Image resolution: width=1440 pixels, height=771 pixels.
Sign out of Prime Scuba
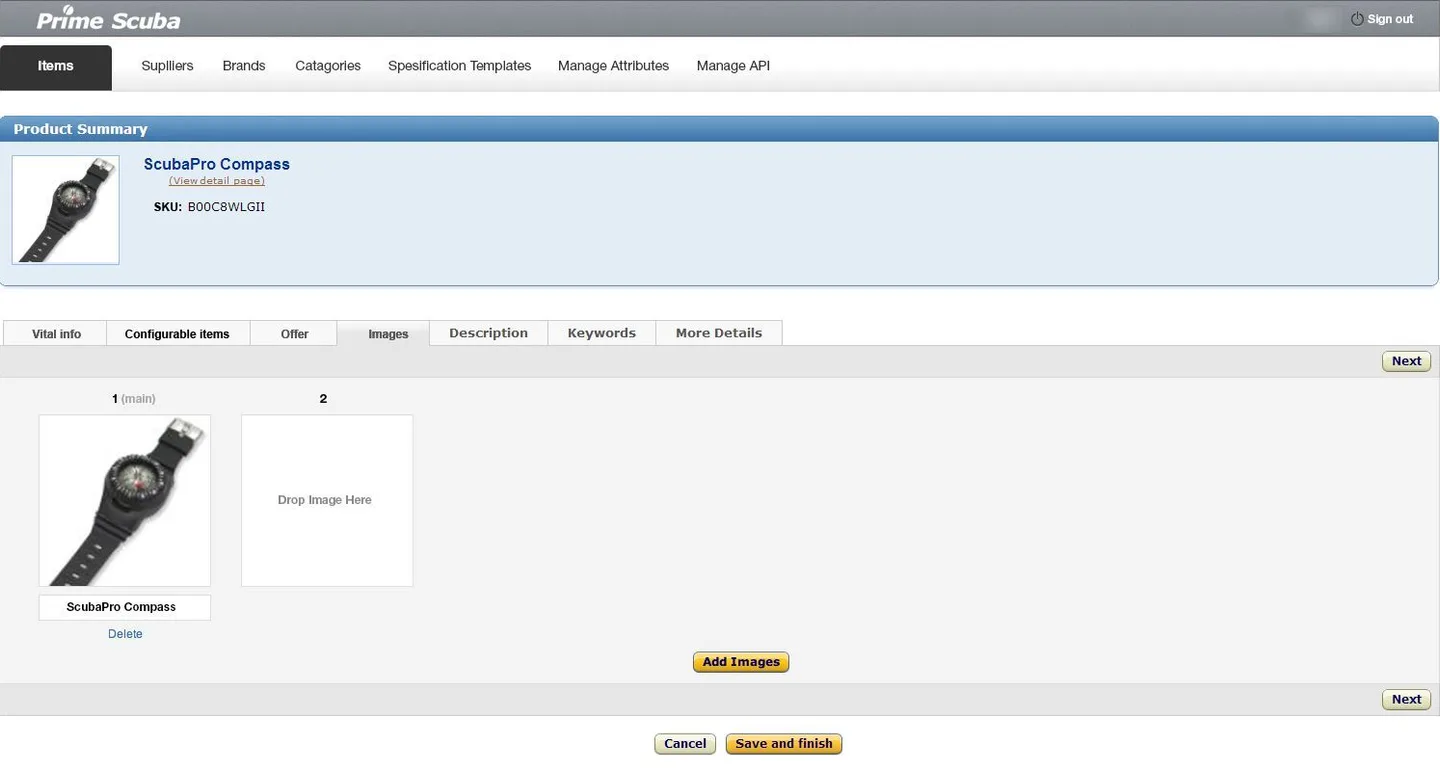point(1390,19)
